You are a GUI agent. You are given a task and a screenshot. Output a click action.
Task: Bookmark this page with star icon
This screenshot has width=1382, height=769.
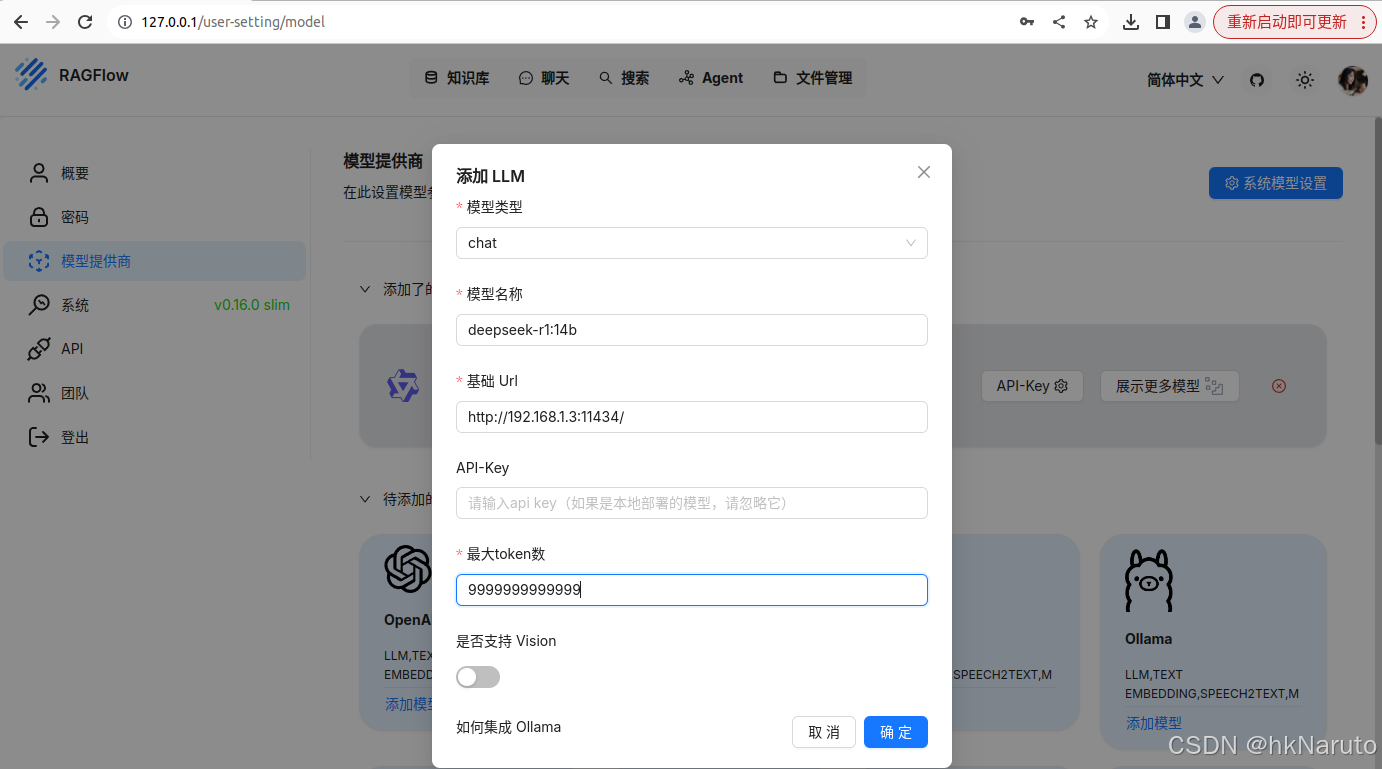click(1091, 22)
